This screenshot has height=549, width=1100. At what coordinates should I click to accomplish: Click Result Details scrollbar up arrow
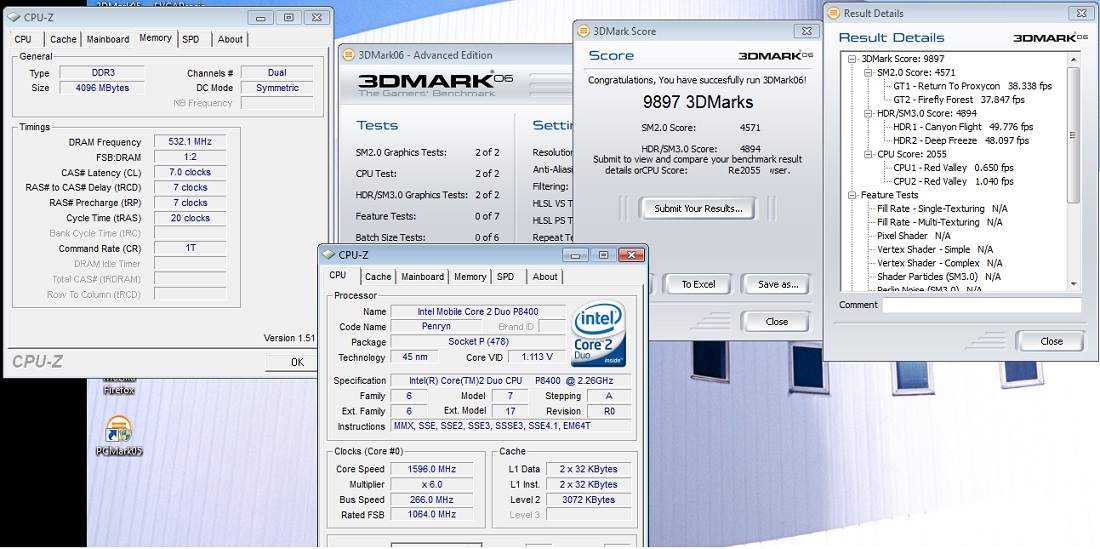[x=1073, y=58]
